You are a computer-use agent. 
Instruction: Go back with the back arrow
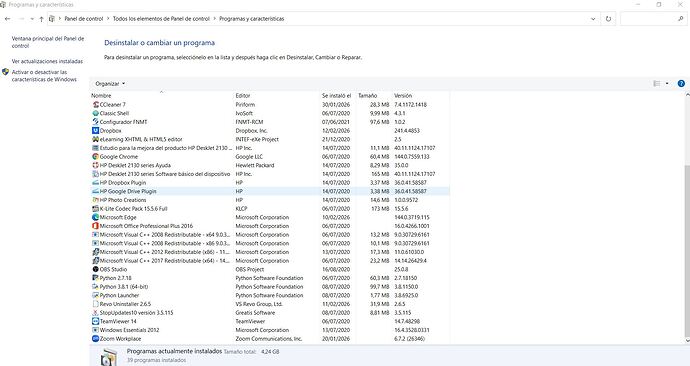pyautogui.click(x=7, y=19)
